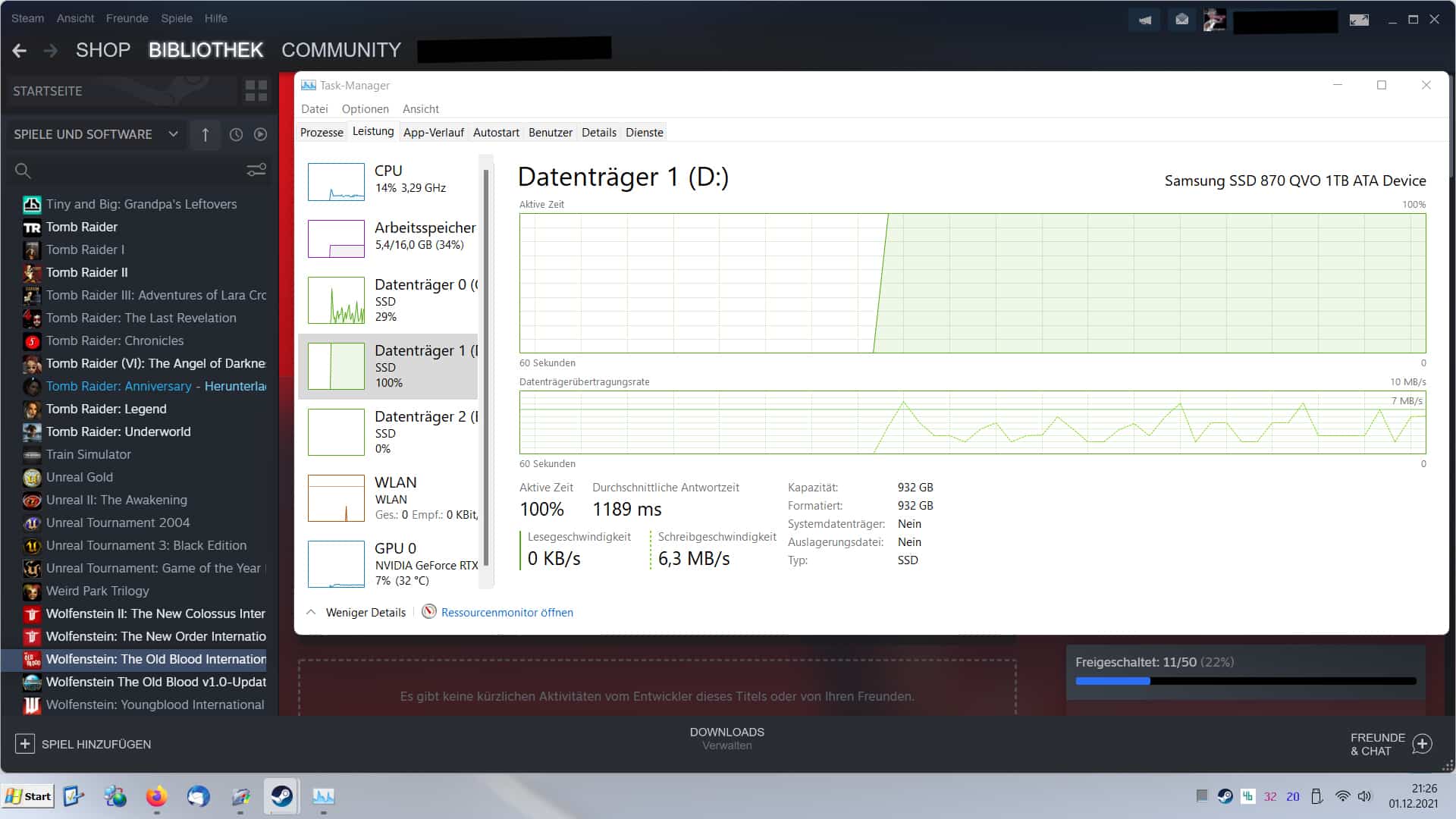Open the library collections grid view
This screenshot has width=1456, height=819.
(x=256, y=91)
